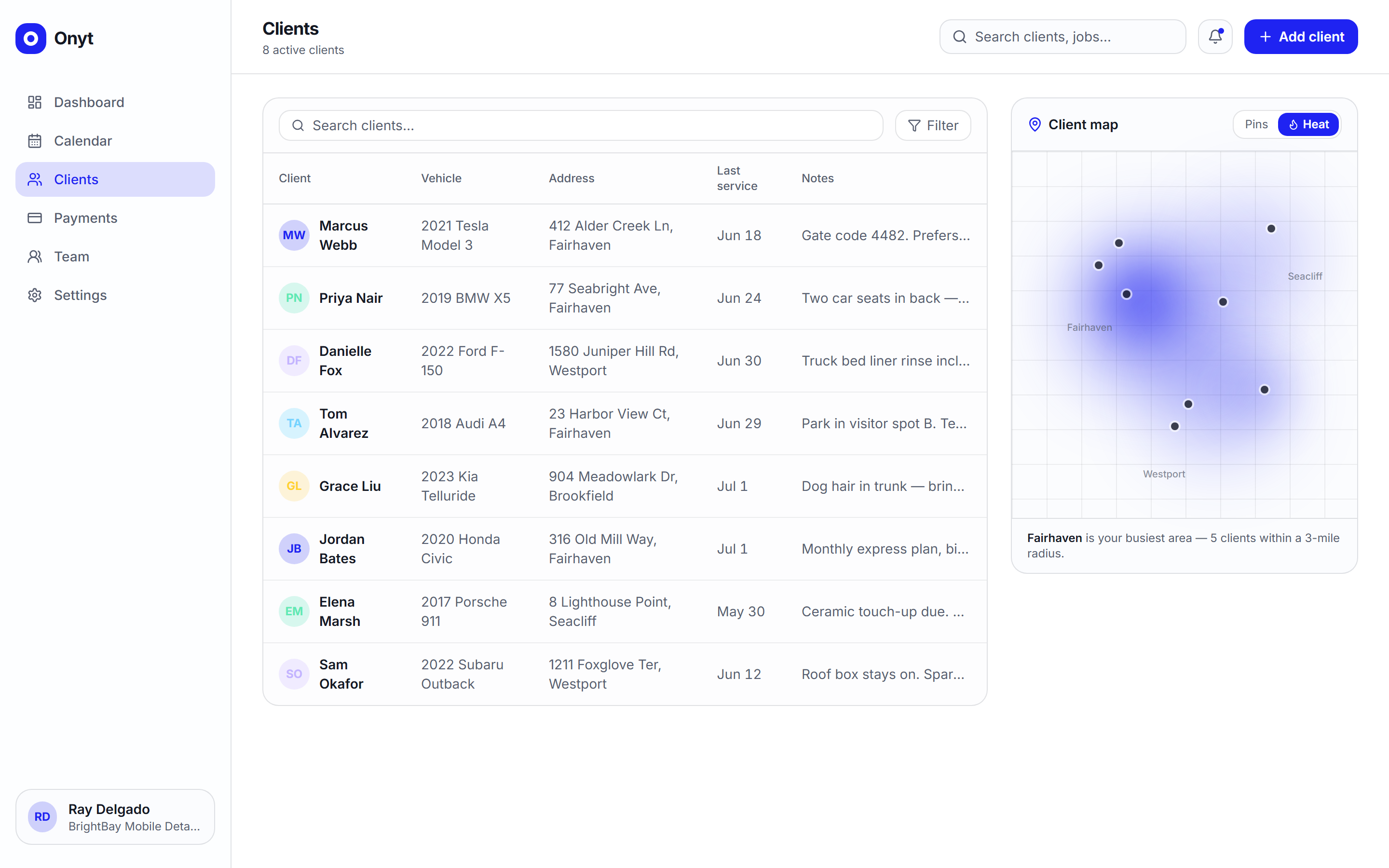Open Priya Nair client name
This screenshot has width=1389, height=868.
[351, 298]
